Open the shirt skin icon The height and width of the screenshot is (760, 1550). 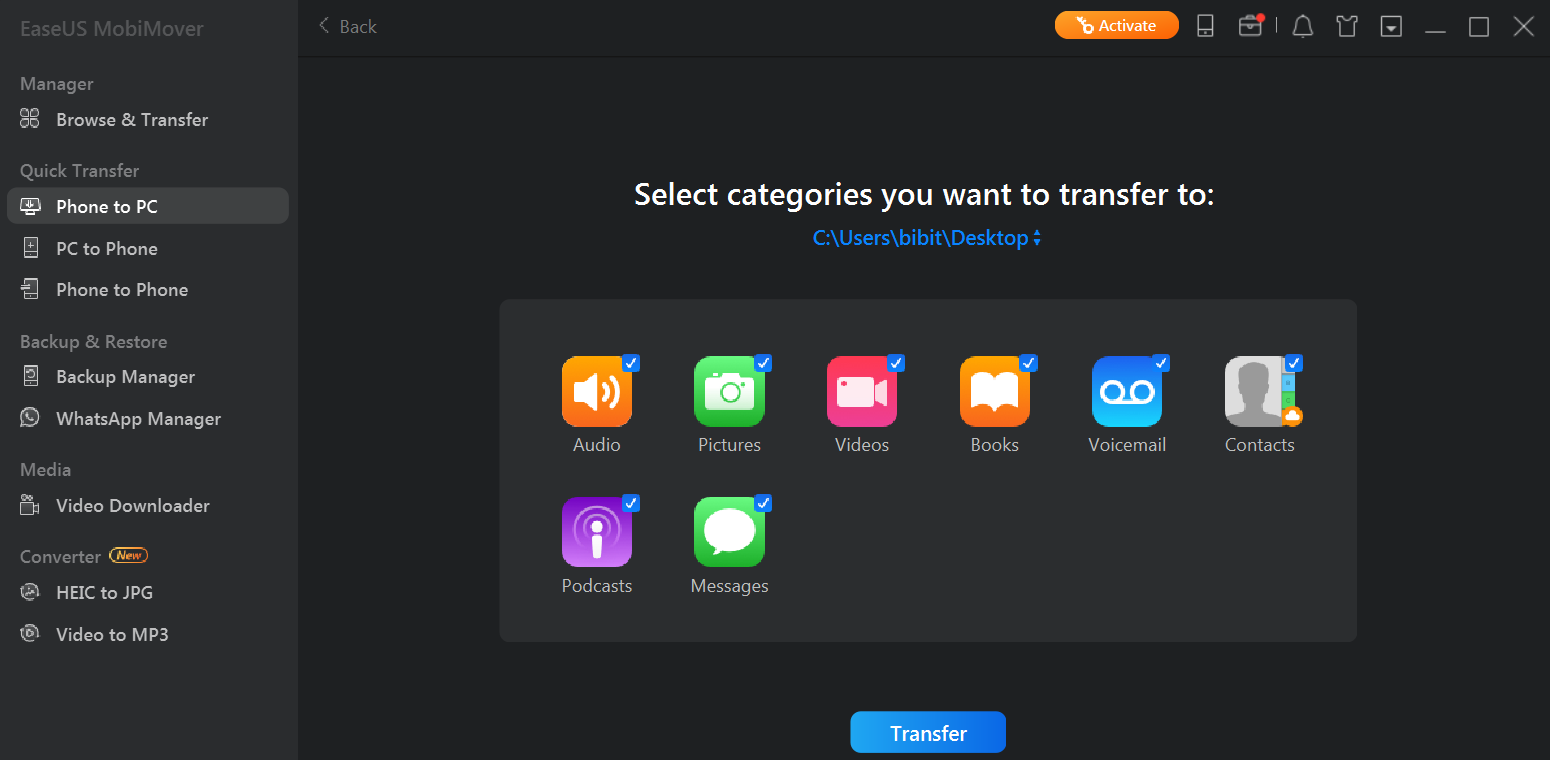coord(1347,26)
